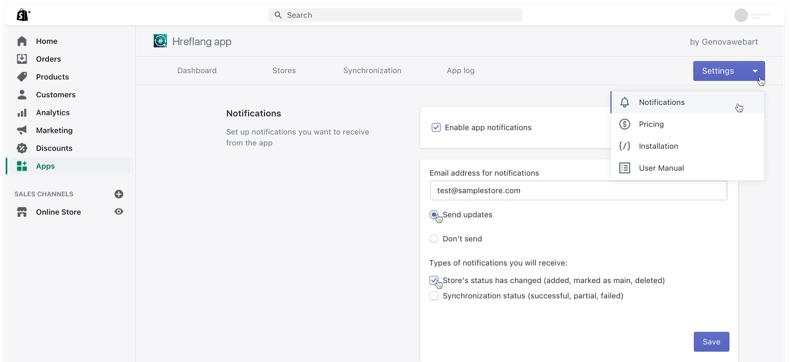Screen dimensions: 790x362
Task: Click the Settings button label
Action: [x=717, y=71]
